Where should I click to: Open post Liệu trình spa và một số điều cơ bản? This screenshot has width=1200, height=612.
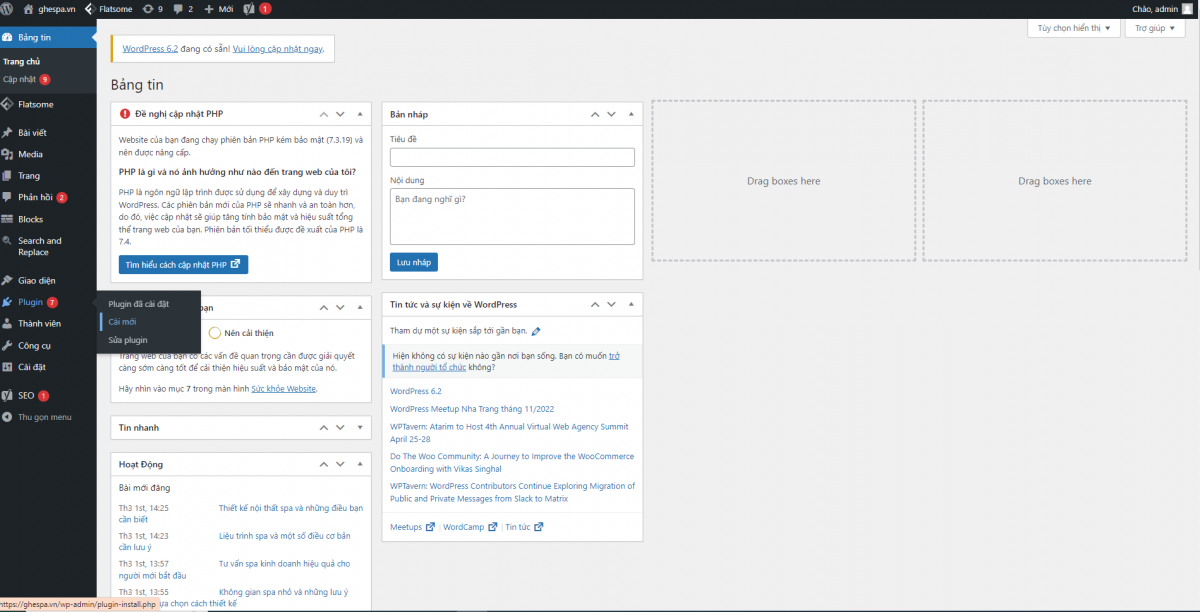(x=284, y=536)
